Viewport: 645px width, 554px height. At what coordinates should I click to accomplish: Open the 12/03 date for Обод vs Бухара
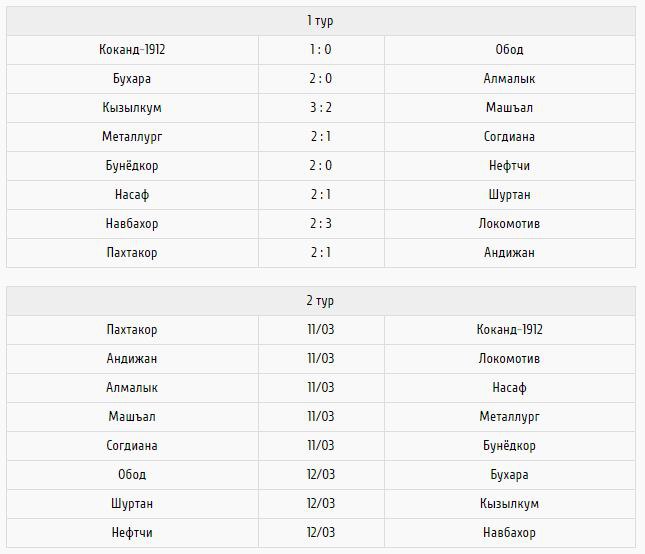pos(321,475)
